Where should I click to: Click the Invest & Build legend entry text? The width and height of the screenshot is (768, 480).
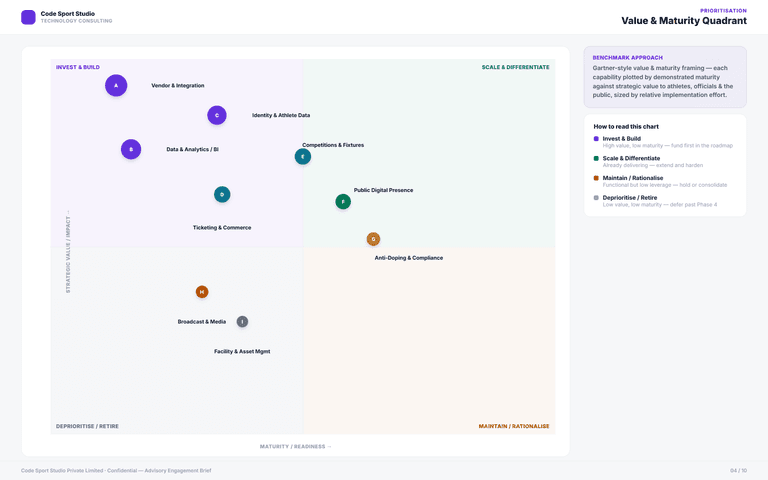622,139
